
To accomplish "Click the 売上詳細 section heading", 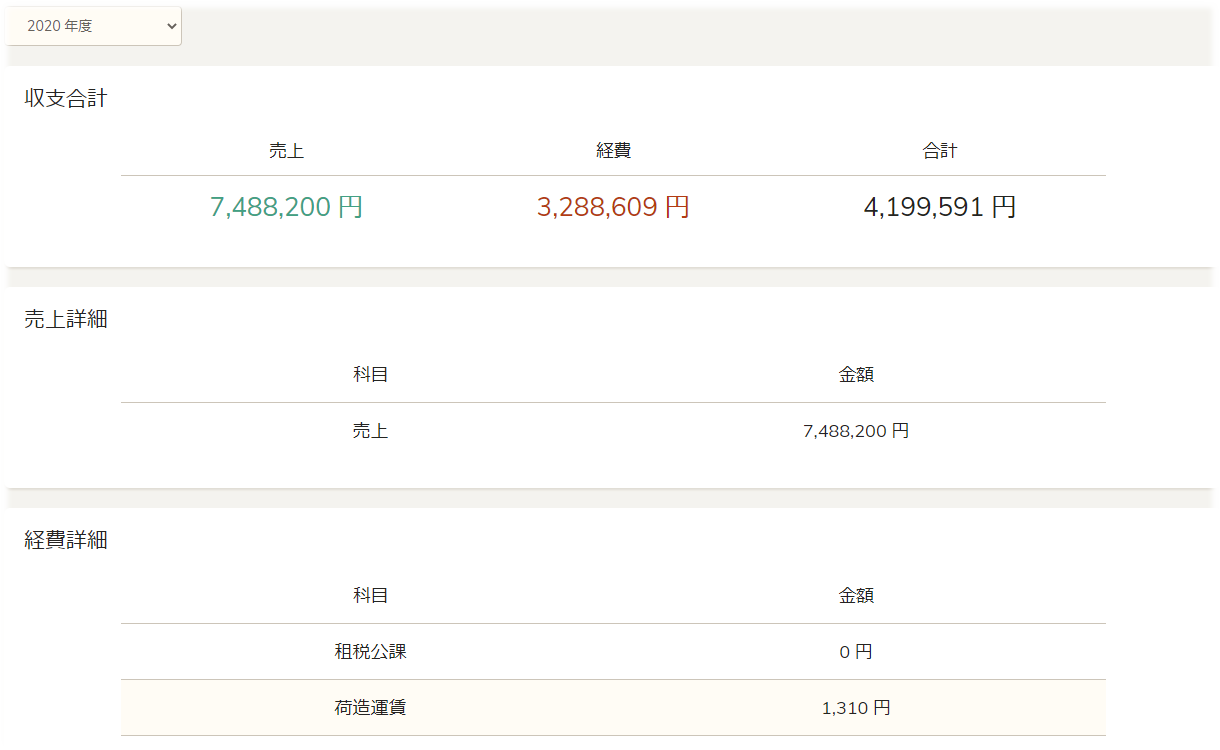I will (x=66, y=319).
